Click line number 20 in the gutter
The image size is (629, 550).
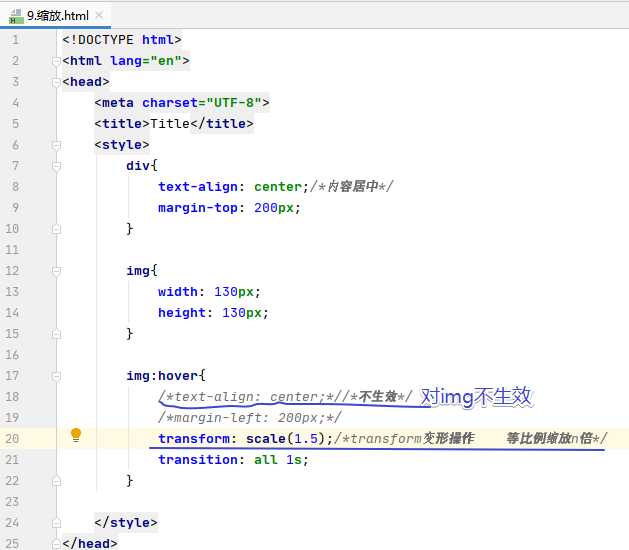pyautogui.click(x=12, y=438)
